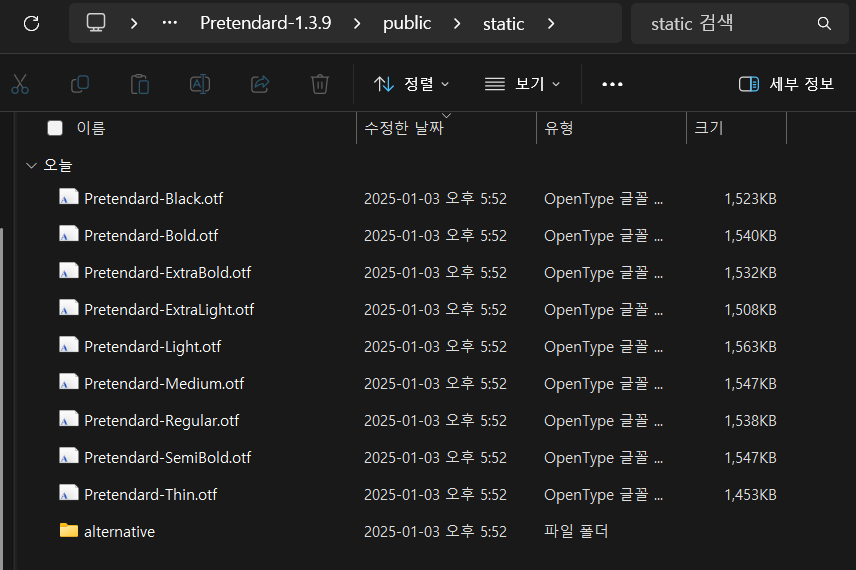This screenshot has width=856, height=570.
Task: Sort by 이름 column header
Action: 91,128
